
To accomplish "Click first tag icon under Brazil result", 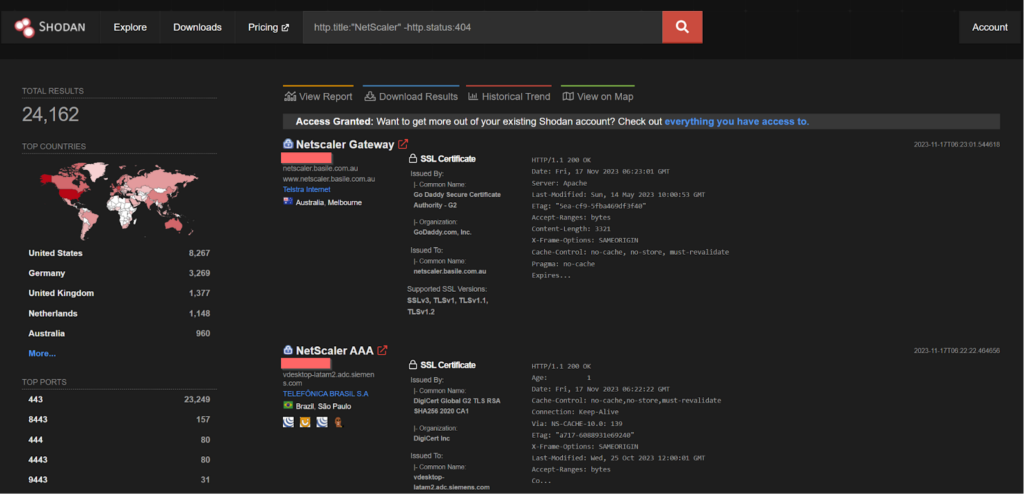I will (x=288, y=422).
